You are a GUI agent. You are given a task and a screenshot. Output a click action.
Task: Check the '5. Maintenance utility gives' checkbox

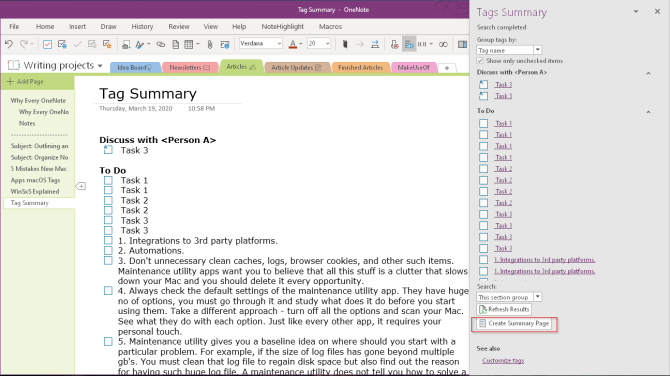108,342
